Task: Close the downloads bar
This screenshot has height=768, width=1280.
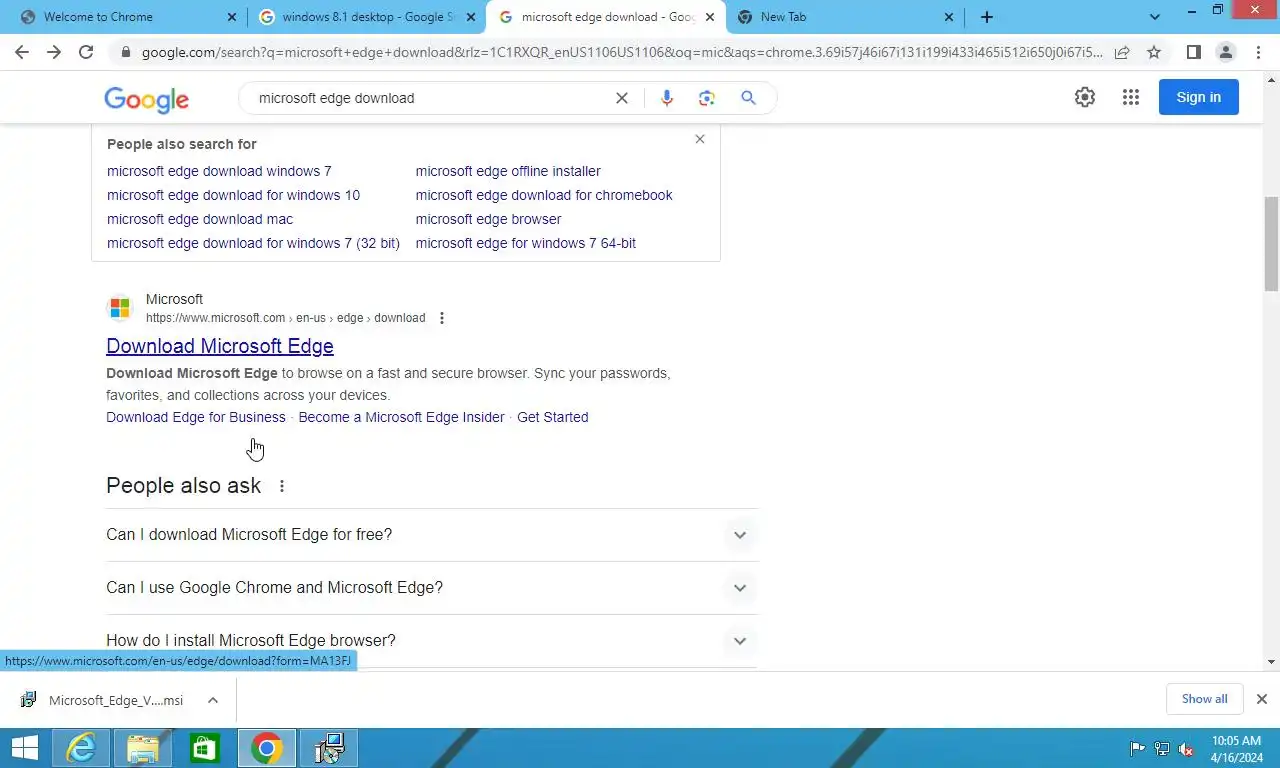Action: click(x=1262, y=699)
